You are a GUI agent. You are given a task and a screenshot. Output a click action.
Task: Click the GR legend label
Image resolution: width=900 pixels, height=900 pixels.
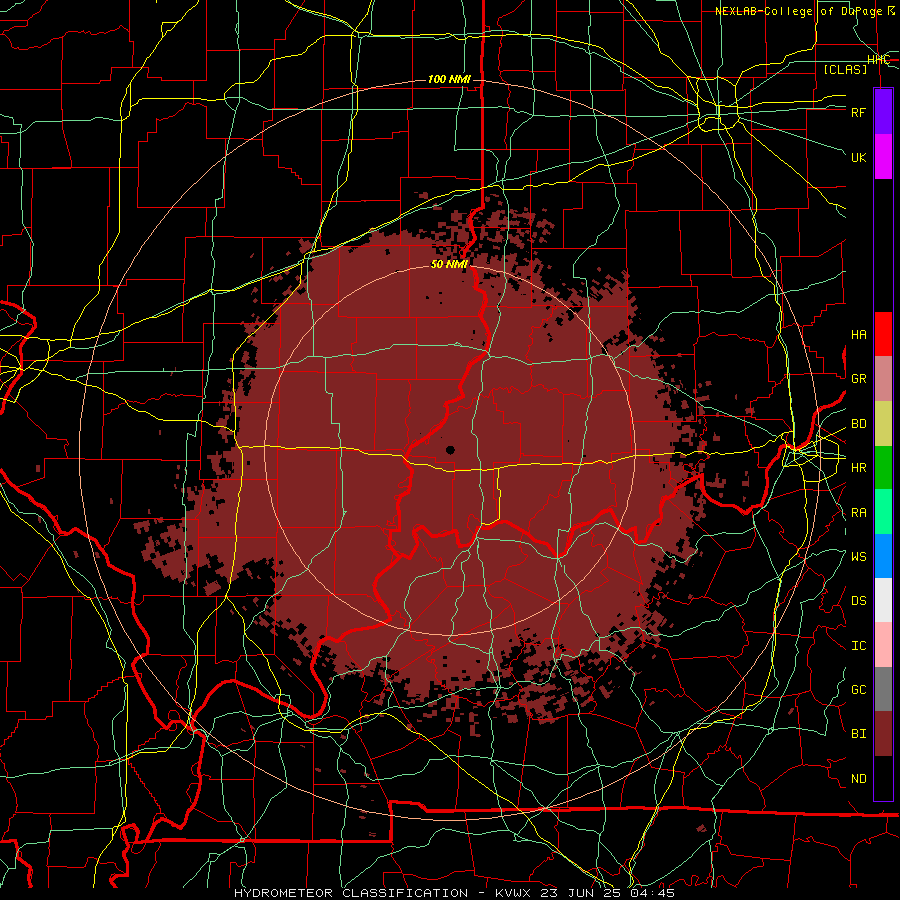[x=859, y=379]
